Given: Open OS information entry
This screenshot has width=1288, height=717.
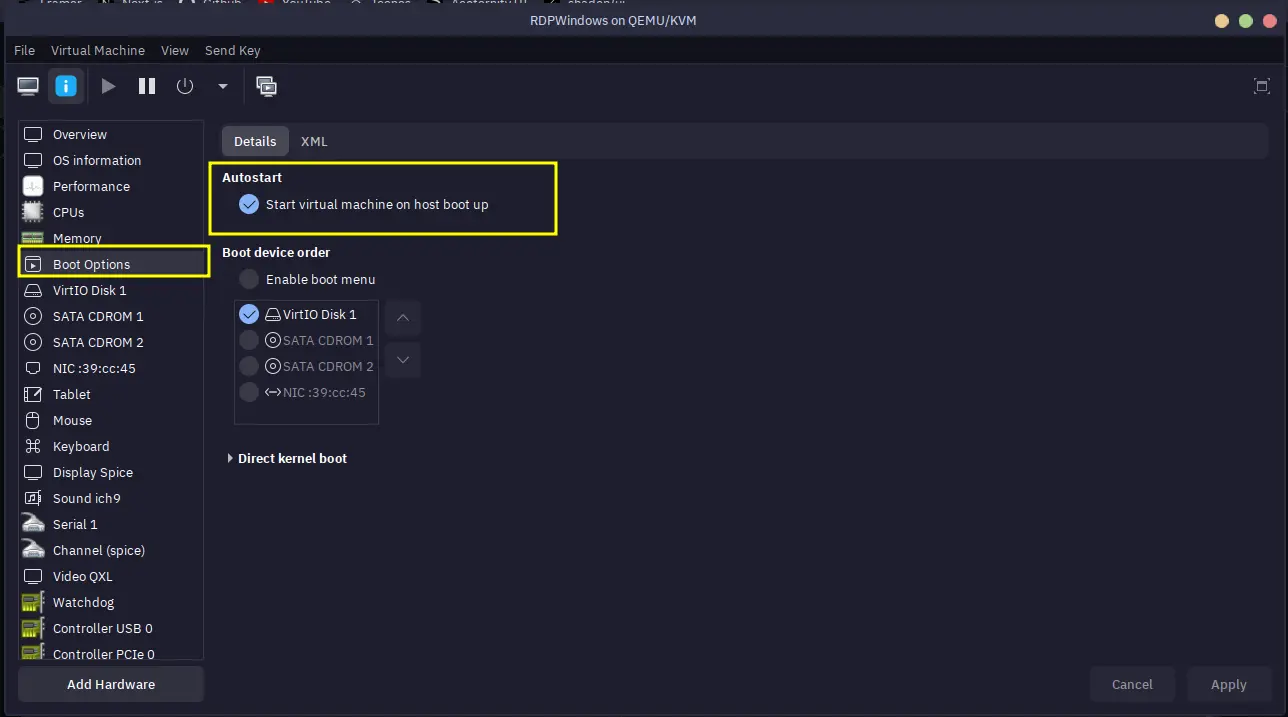Looking at the screenshot, I should 111,160.
